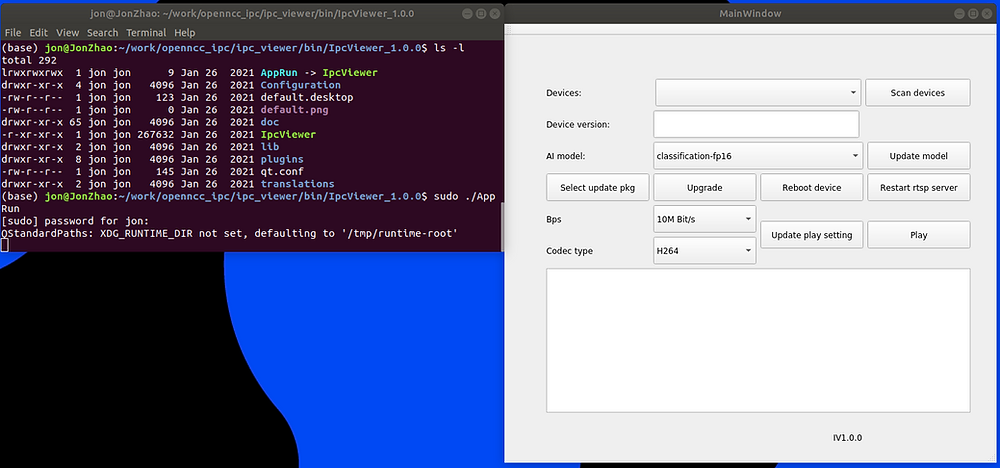The image size is (1000, 468).
Task: Click the Play button
Action: 918,235
